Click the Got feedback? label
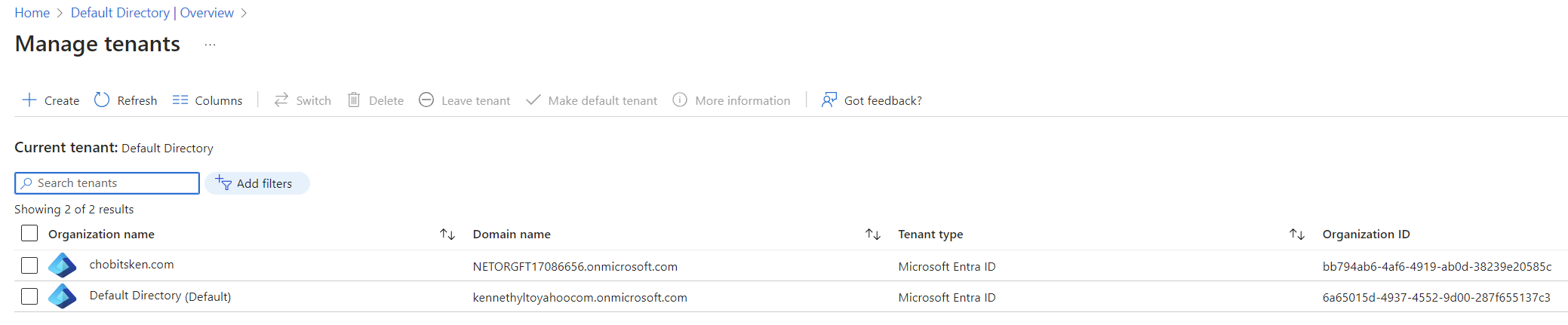The height and width of the screenshot is (325, 1568). [x=883, y=100]
